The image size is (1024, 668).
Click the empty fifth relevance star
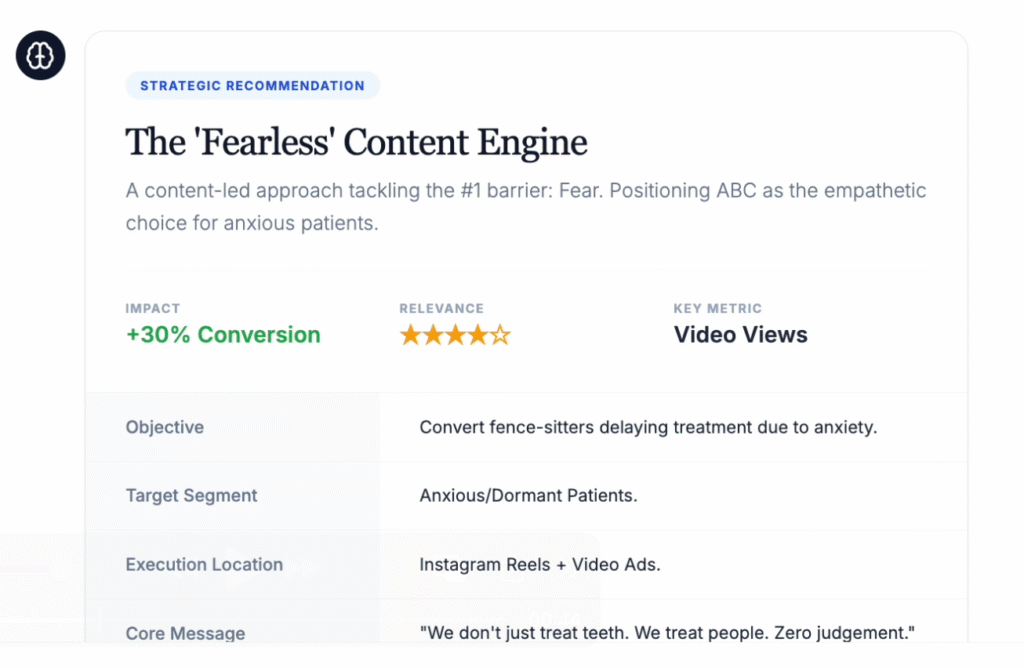tap(501, 335)
